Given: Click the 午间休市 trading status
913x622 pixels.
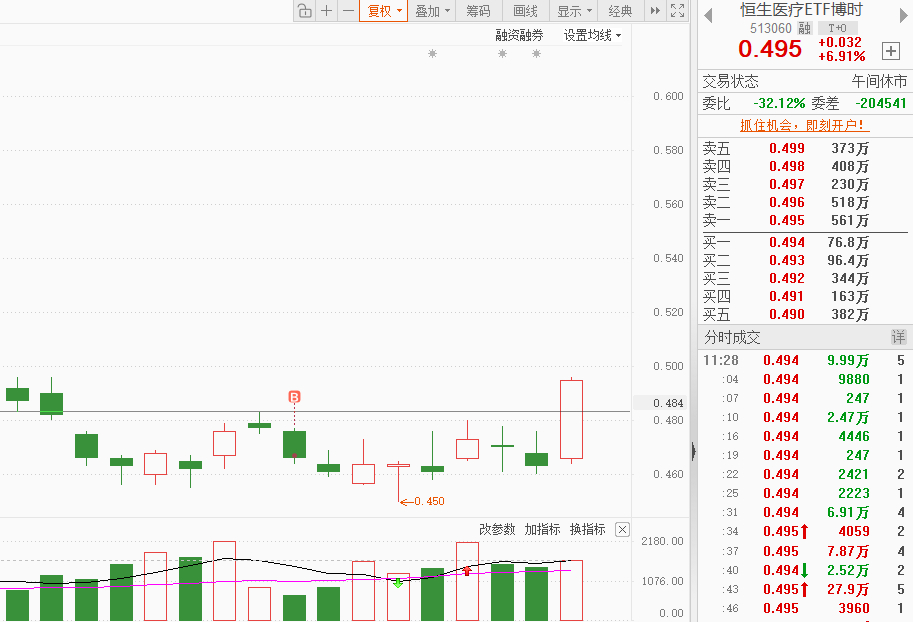Looking at the screenshot, I should point(879,81).
